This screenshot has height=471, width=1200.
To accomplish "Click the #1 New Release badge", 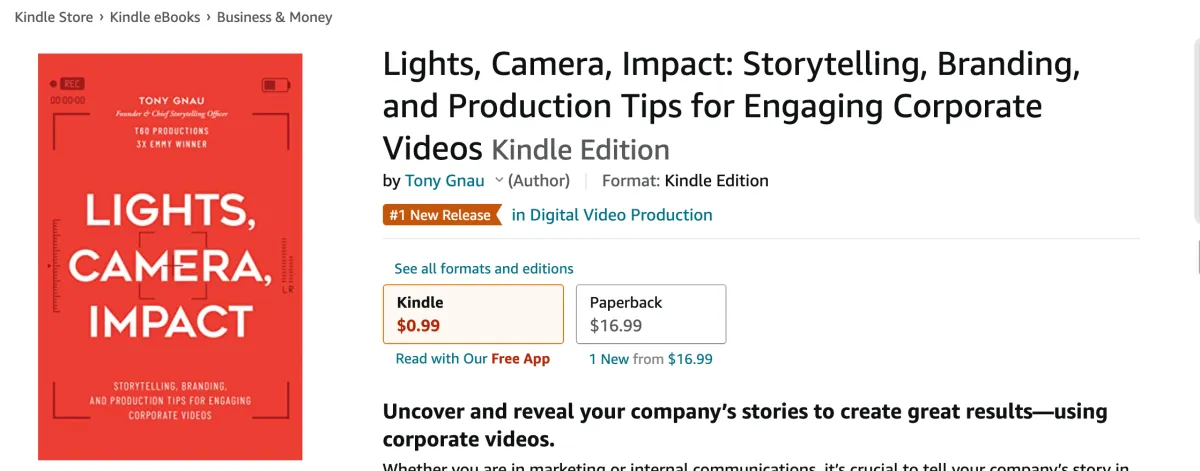I will click(x=441, y=215).
